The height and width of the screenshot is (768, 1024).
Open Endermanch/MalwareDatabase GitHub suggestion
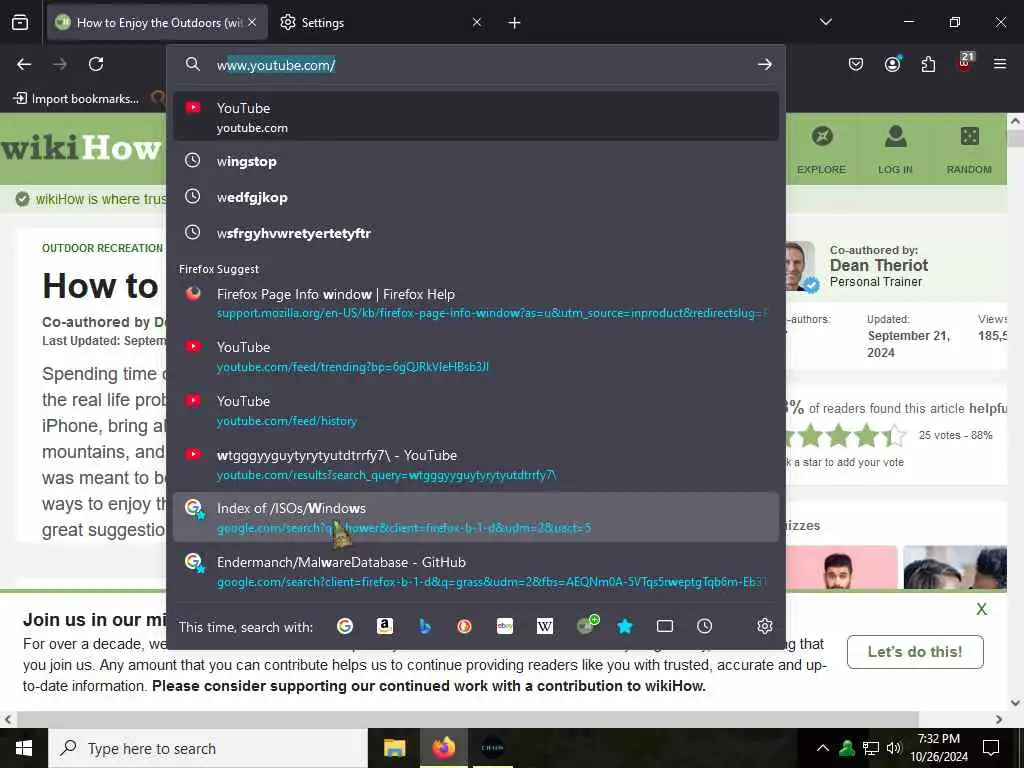(x=475, y=571)
